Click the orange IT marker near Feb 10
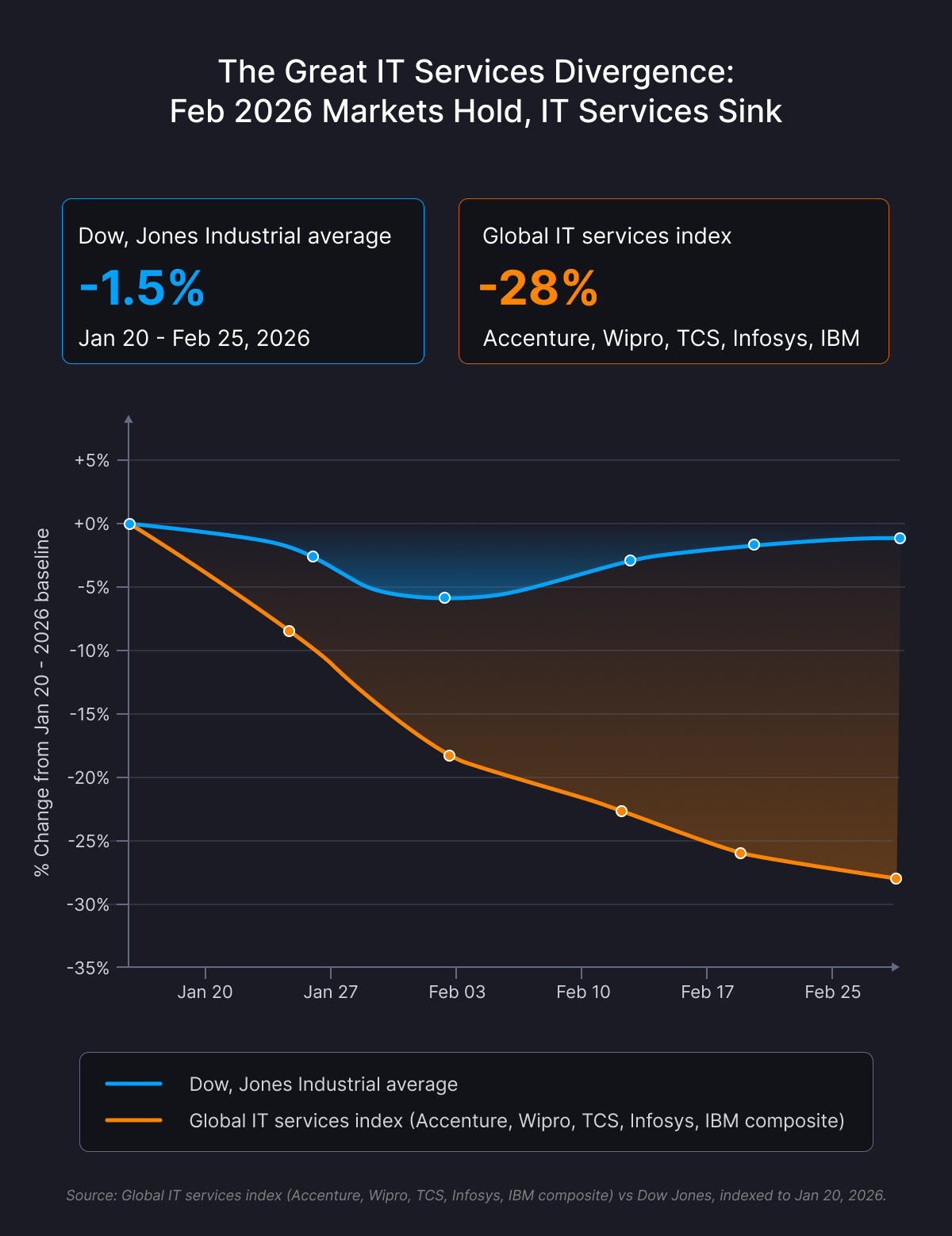Image resolution: width=952 pixels, height=1236 pixels. click(x=621, y=811)
